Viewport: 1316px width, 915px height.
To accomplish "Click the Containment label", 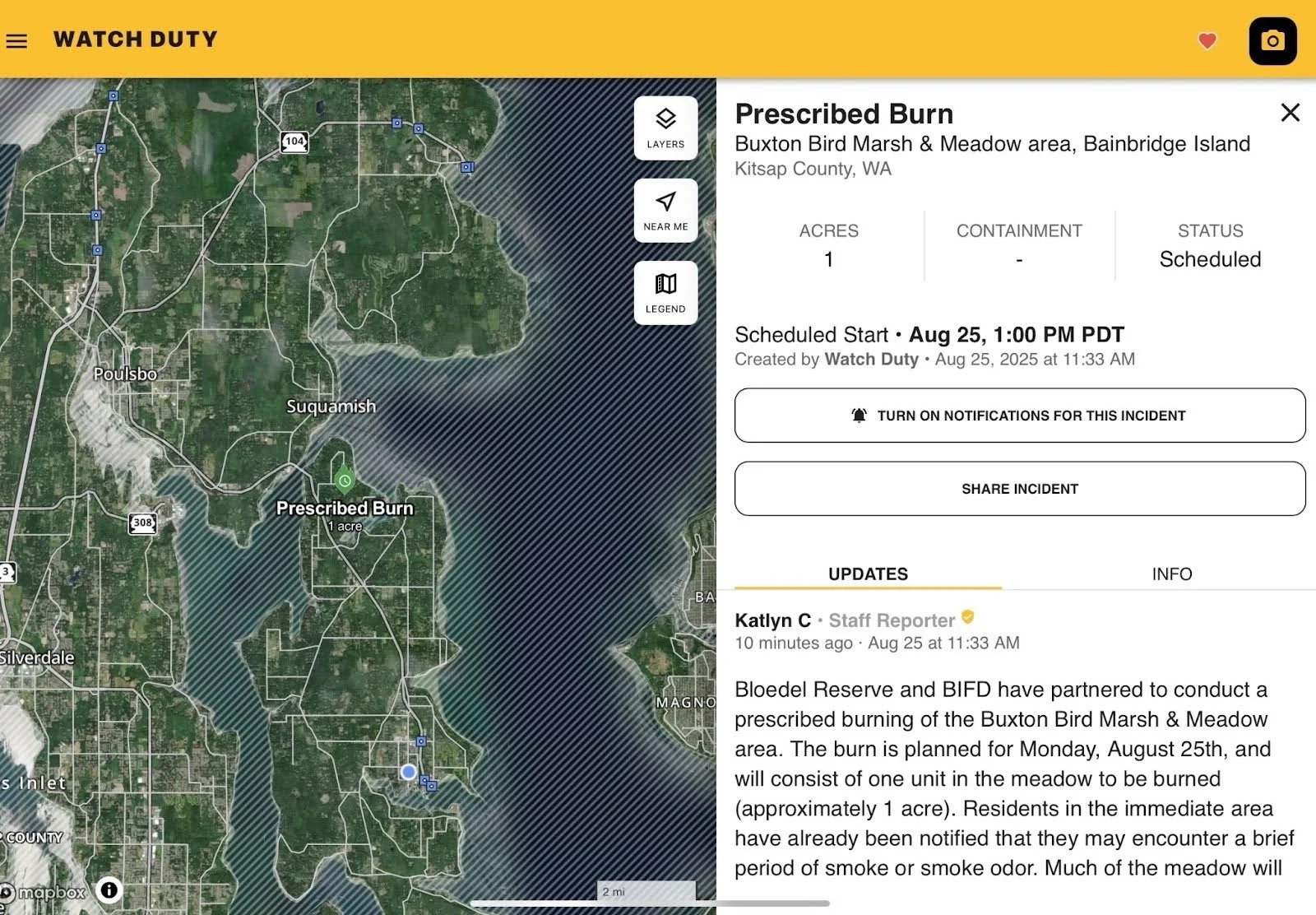I will [x=1019, y=231].
